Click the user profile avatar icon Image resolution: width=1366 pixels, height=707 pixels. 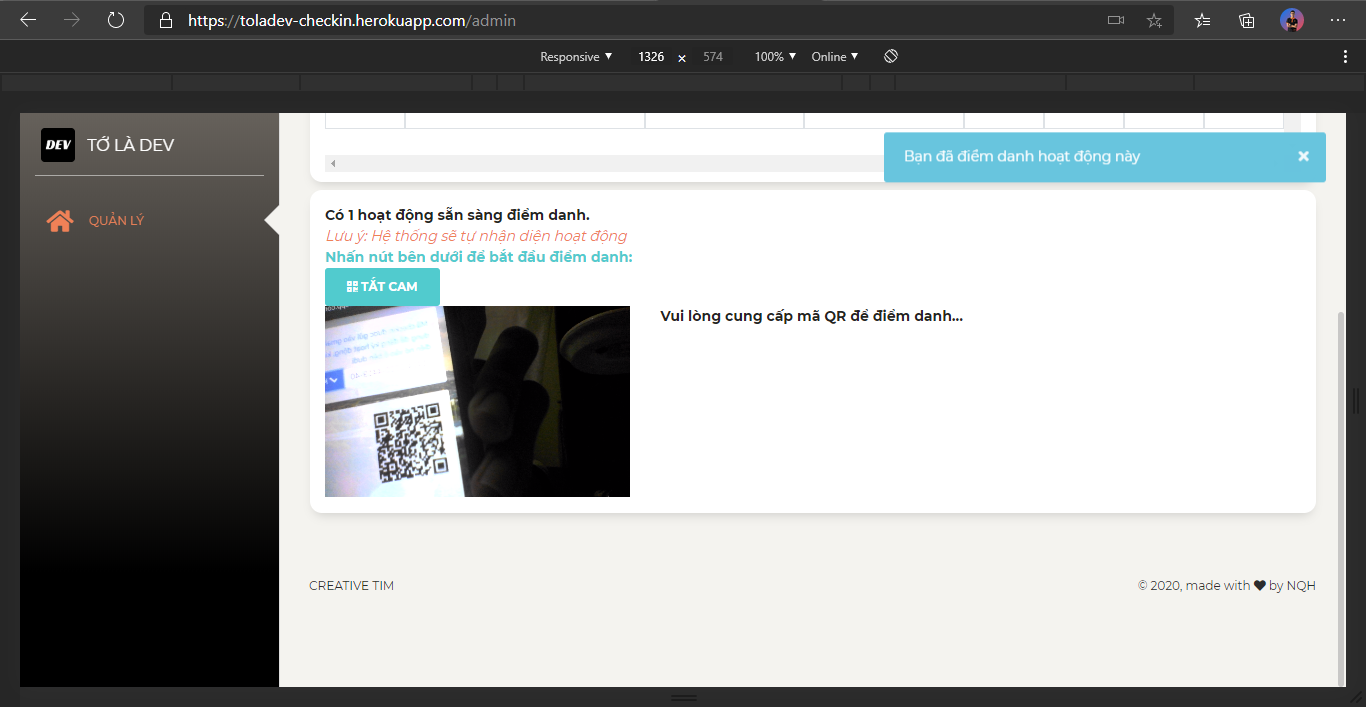coord(1292,20)
